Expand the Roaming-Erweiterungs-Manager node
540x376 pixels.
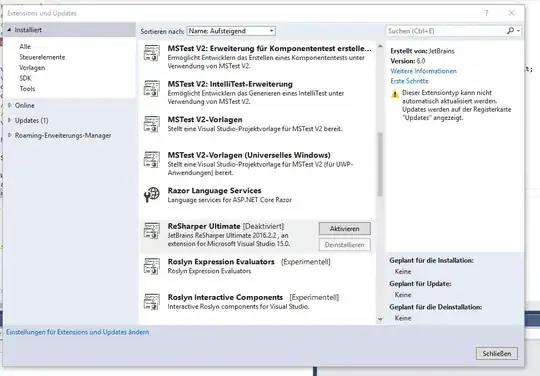click(x=10, y=135)
